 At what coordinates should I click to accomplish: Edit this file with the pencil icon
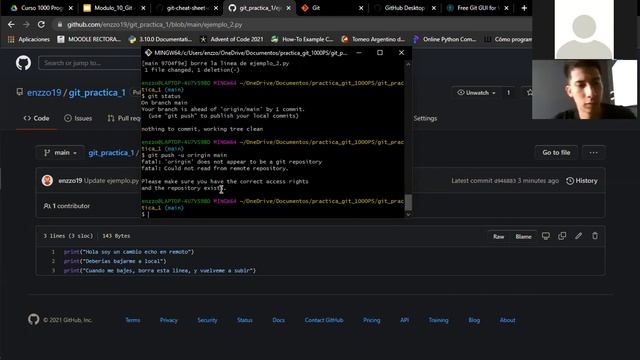click(x=578, y=236)
